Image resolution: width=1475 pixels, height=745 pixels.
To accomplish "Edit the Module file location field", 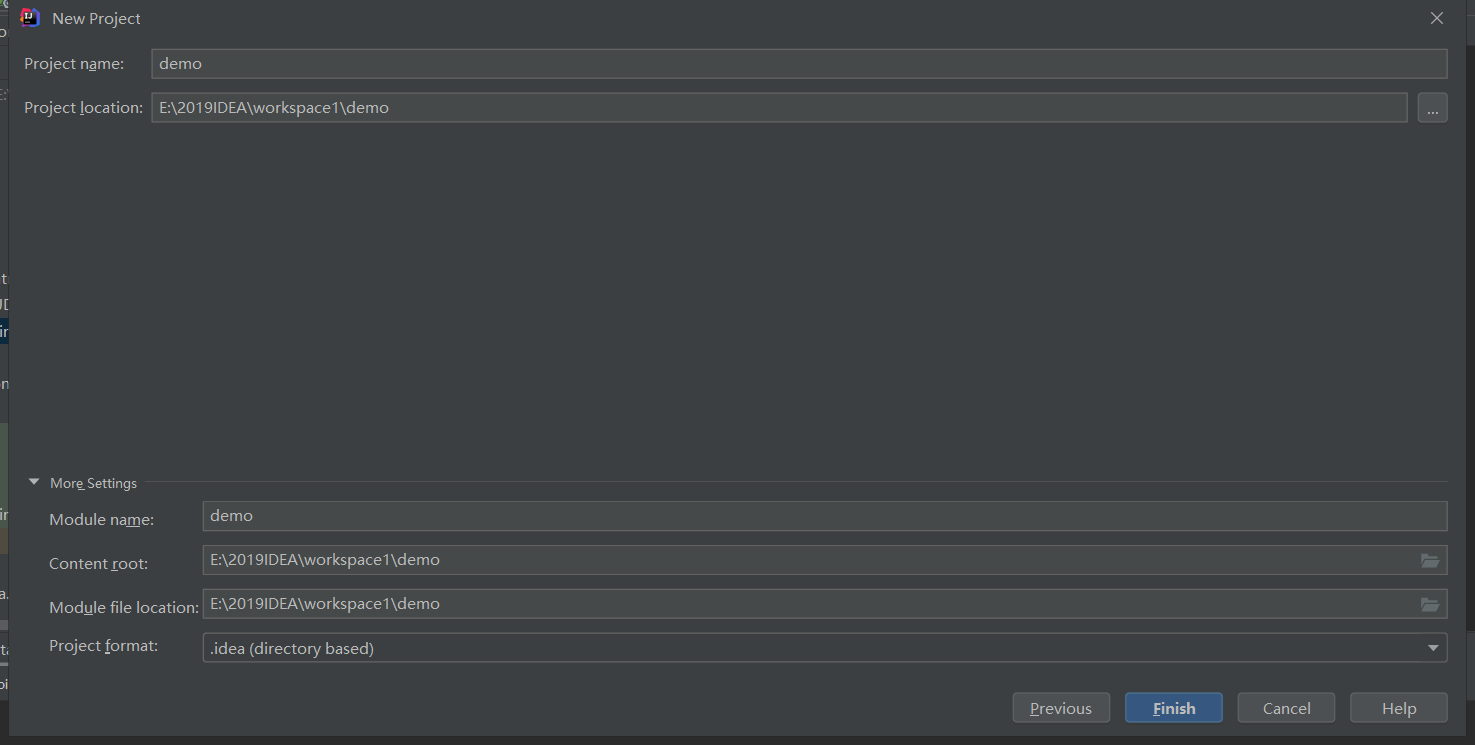I will click(x=825, y=604).
